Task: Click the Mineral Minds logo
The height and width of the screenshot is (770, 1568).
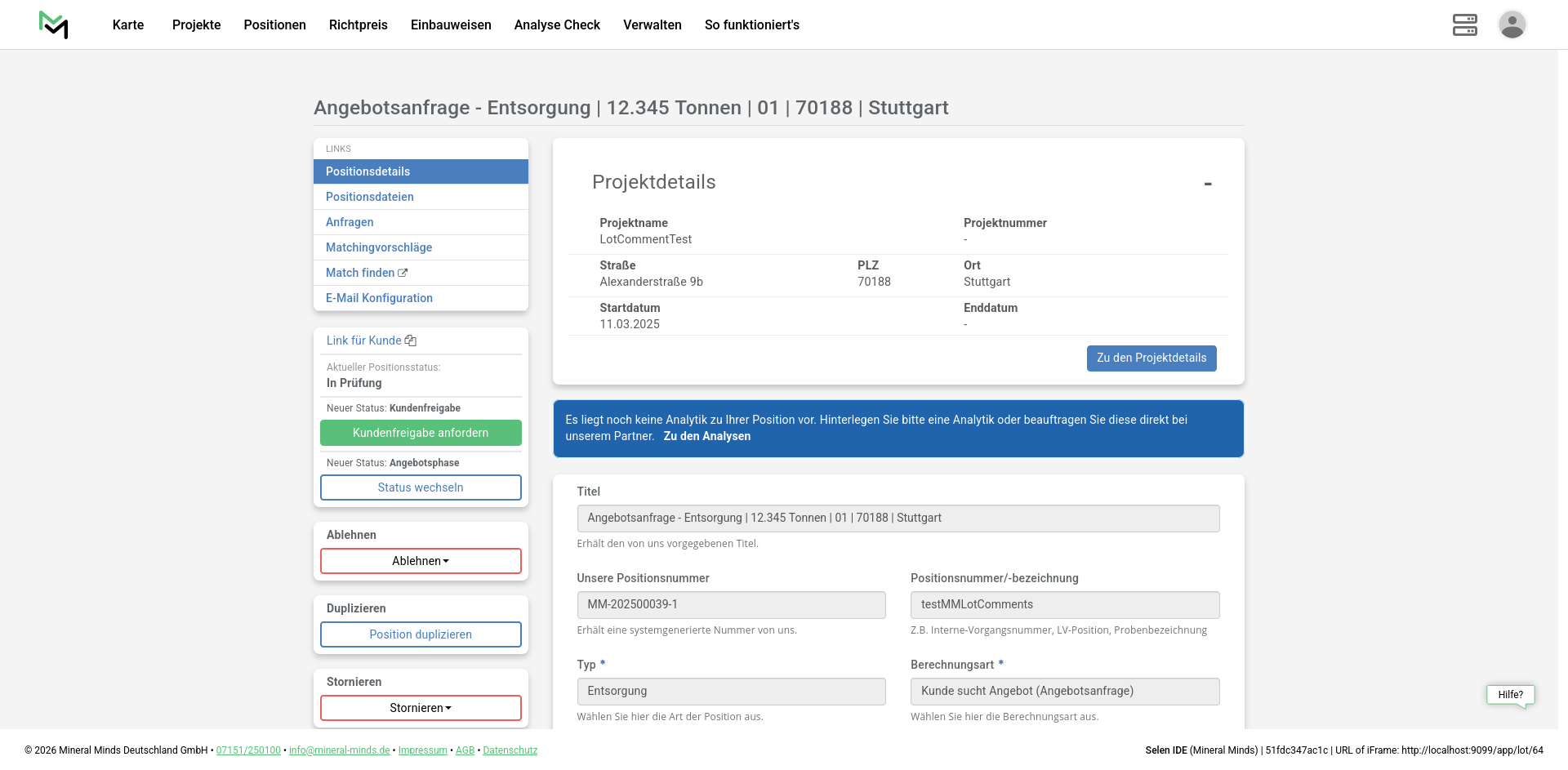Action: [x=53, y=24]
